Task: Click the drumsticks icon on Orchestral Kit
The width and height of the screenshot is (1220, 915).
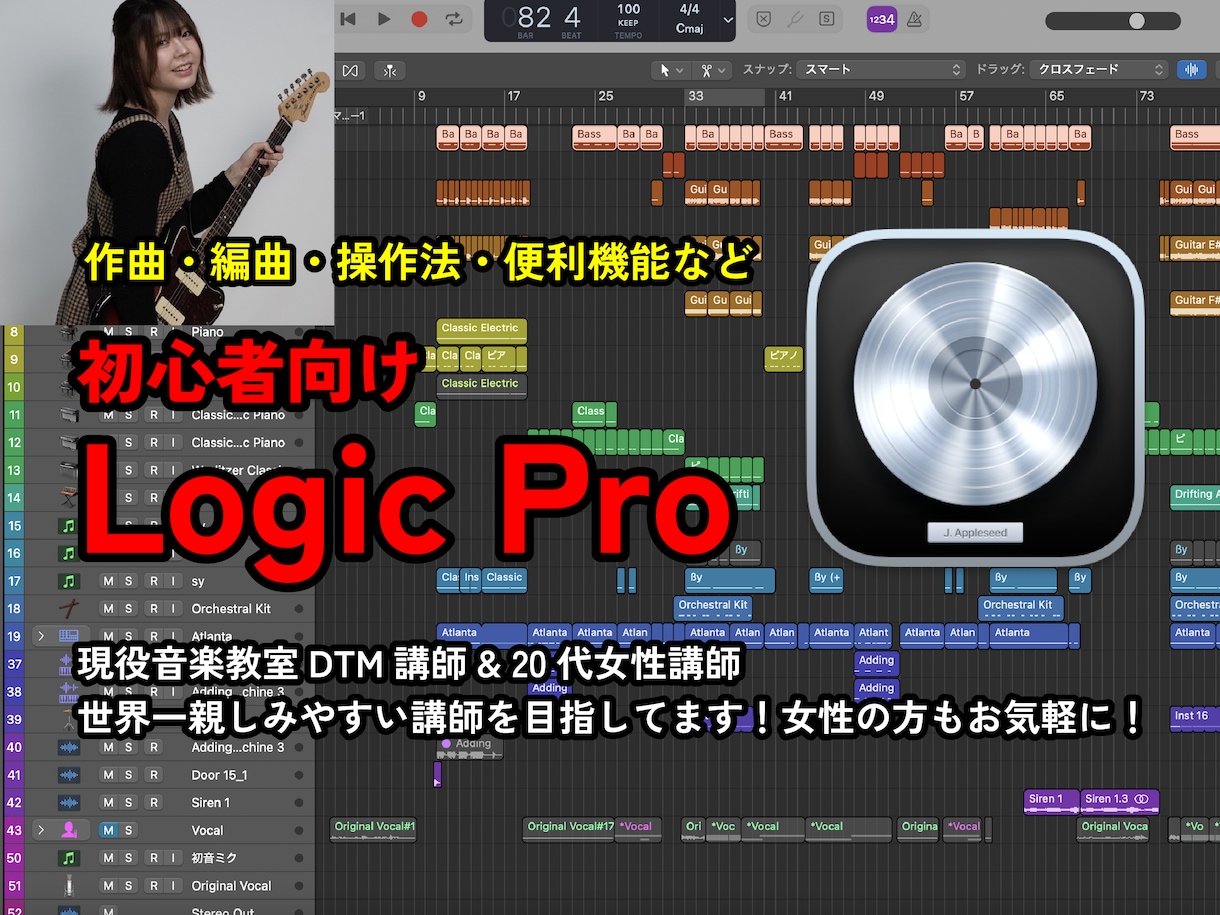Action: click(x=69, y=608)
